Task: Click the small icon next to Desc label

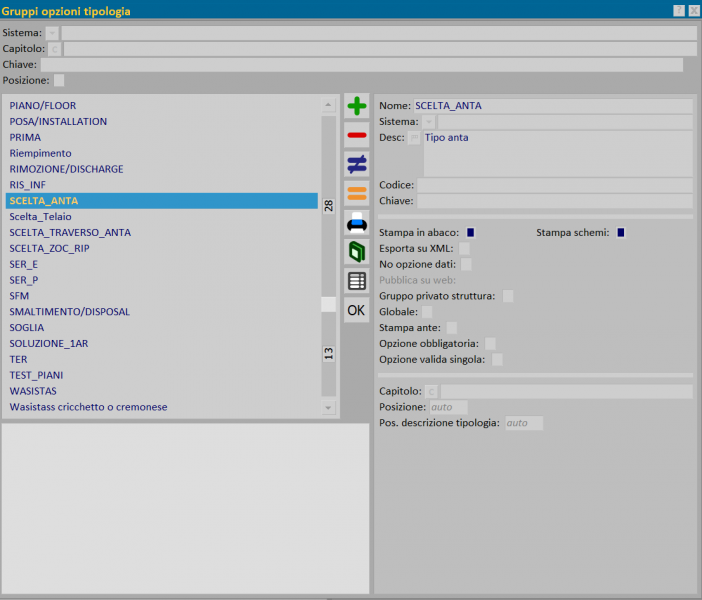Action: tap(414, 137)
